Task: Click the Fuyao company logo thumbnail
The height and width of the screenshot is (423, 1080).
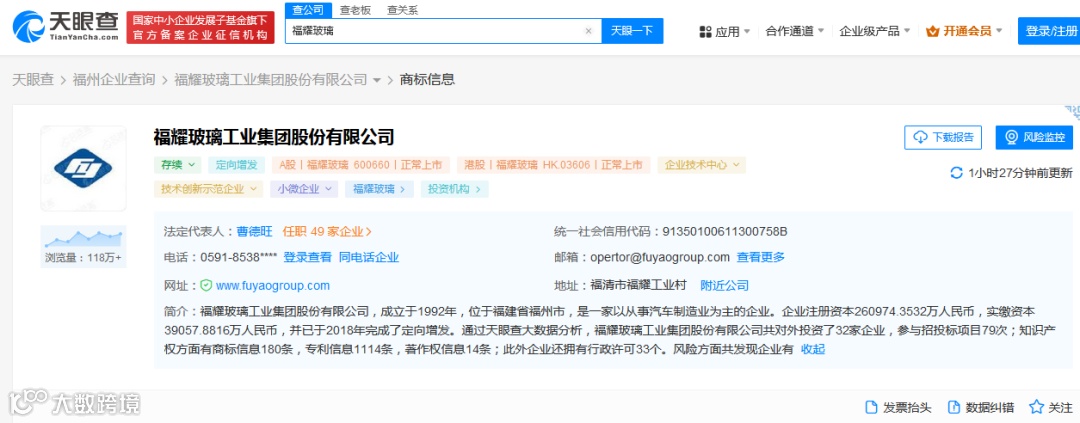Action: click(83, 167)
